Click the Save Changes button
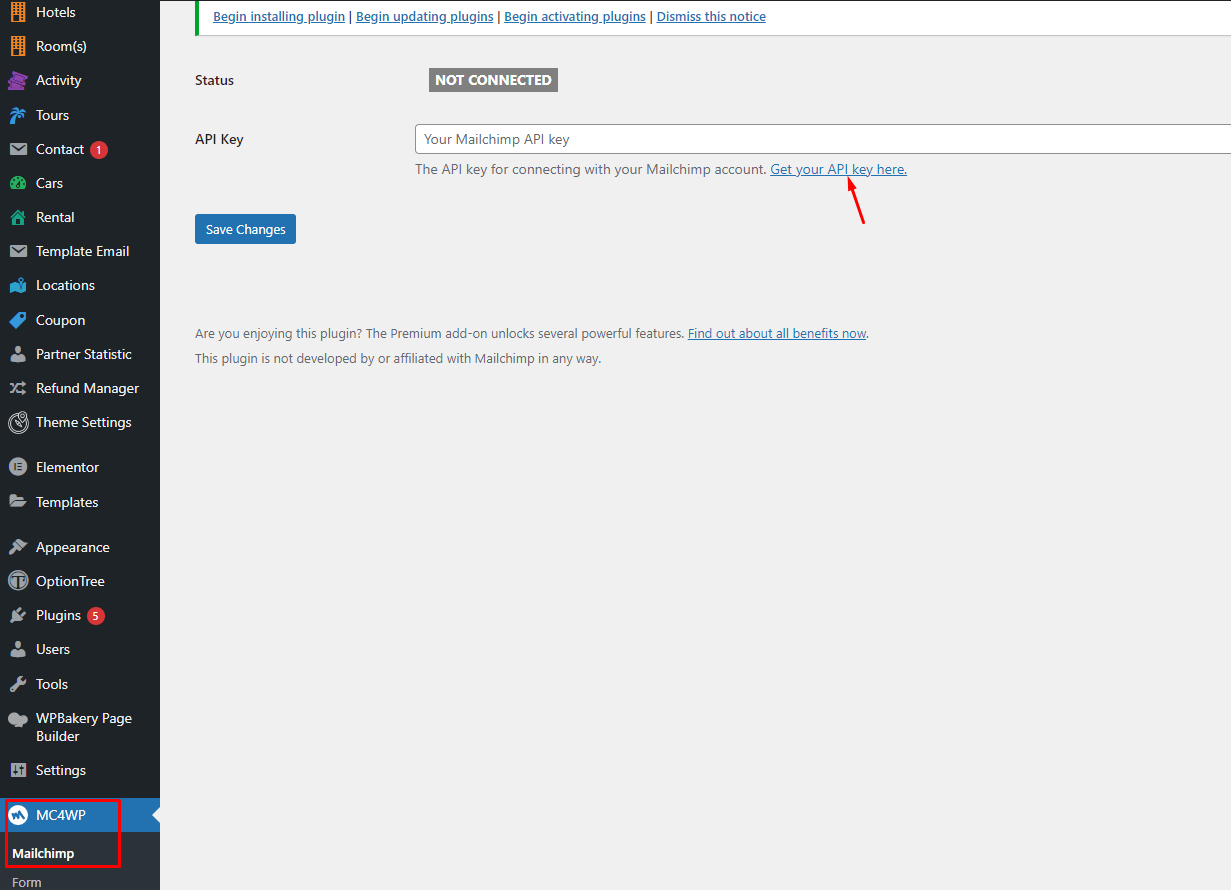Screen dimensions: 1231x890 coord(245,229)
